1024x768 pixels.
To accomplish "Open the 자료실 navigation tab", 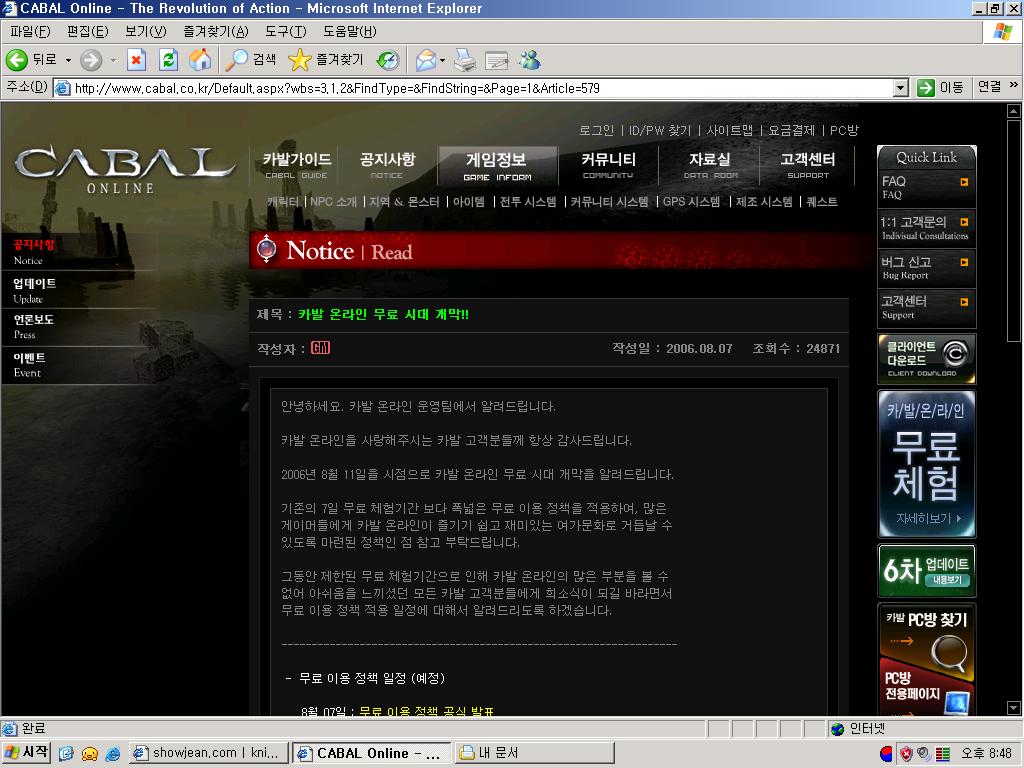I will 710,165.
